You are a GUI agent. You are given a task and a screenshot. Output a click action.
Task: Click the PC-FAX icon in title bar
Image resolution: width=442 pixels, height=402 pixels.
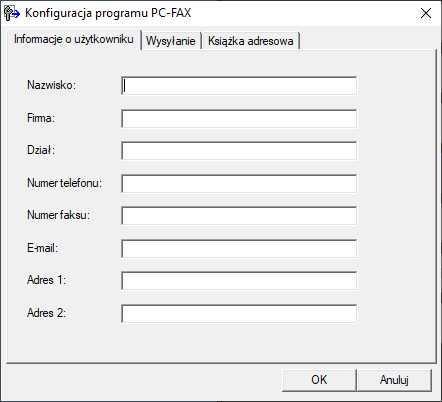[x=12, y=13]
